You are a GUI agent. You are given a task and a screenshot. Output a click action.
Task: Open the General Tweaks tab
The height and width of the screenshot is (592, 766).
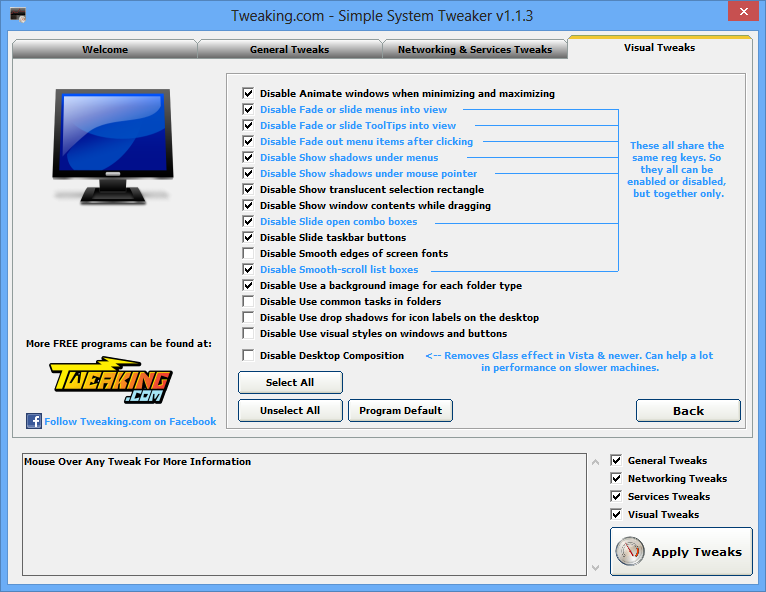click(x=290, y=49)
